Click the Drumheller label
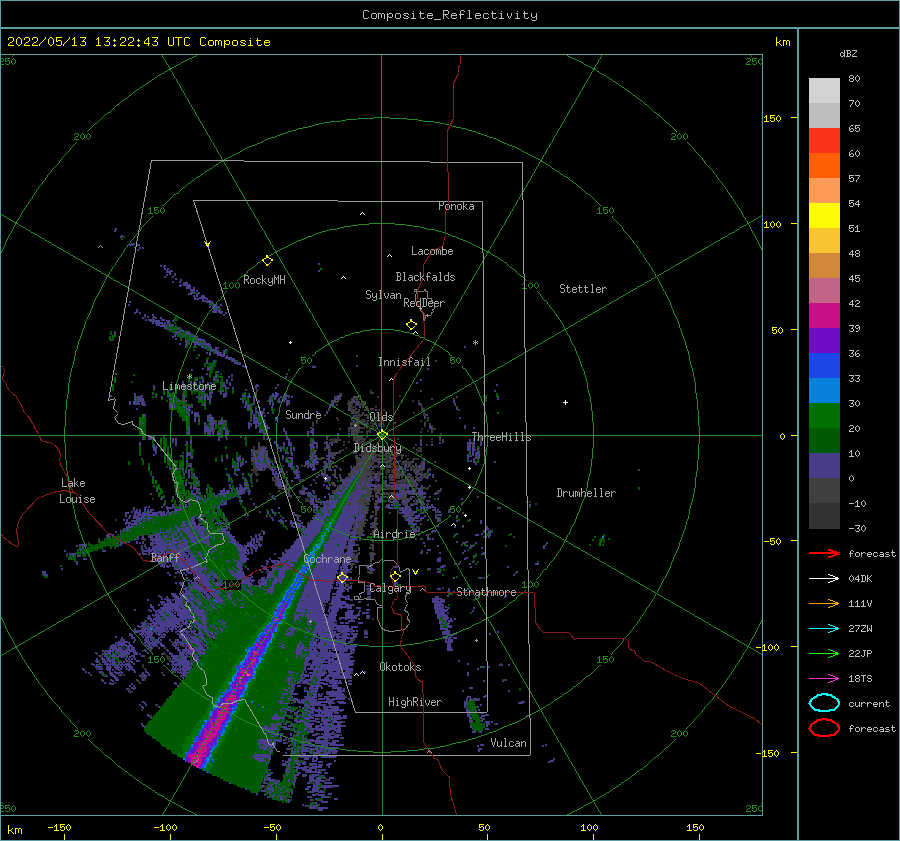 pyautogui.click(x=586, y=493)
